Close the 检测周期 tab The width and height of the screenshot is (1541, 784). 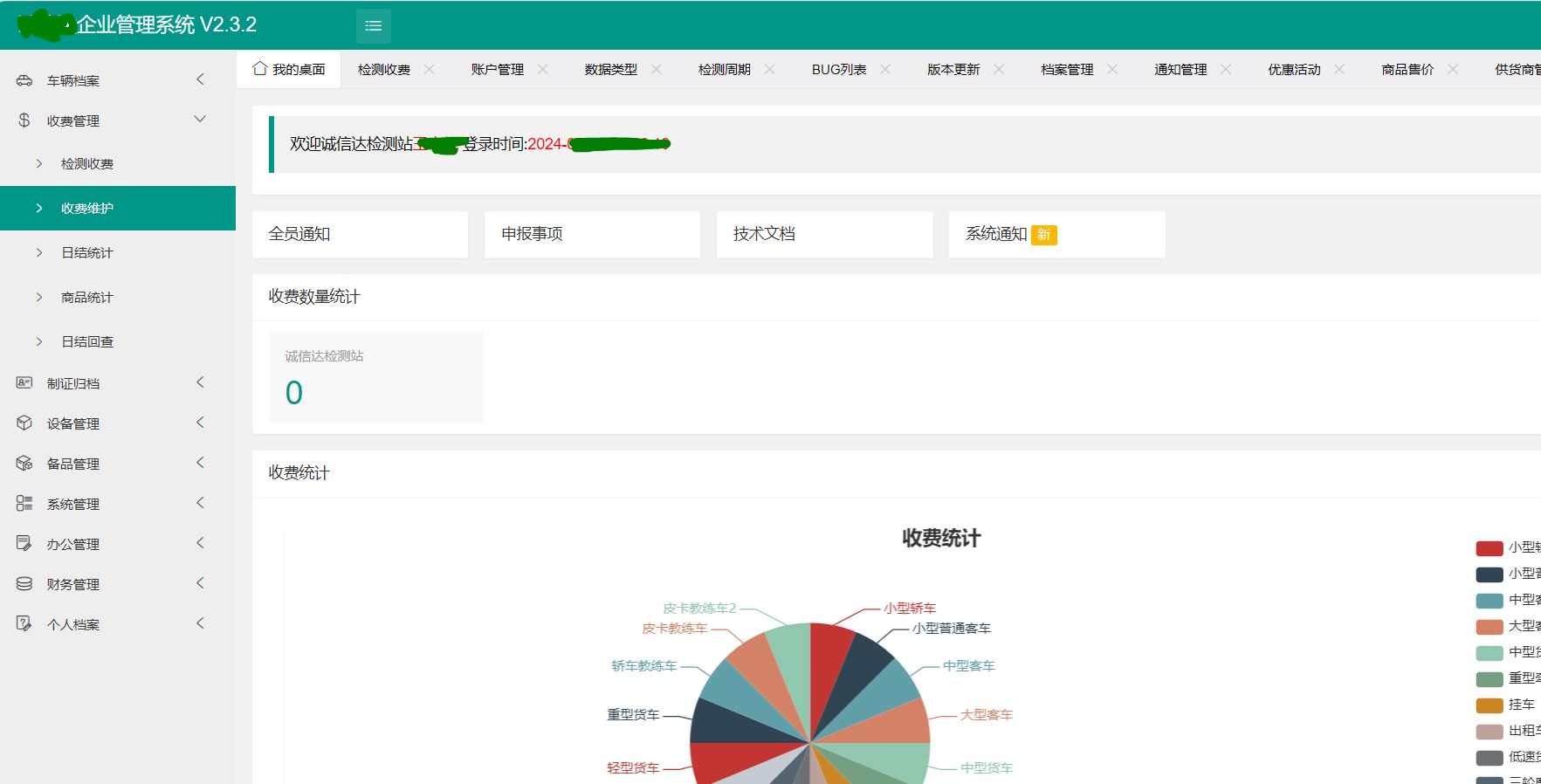(769, 69)
